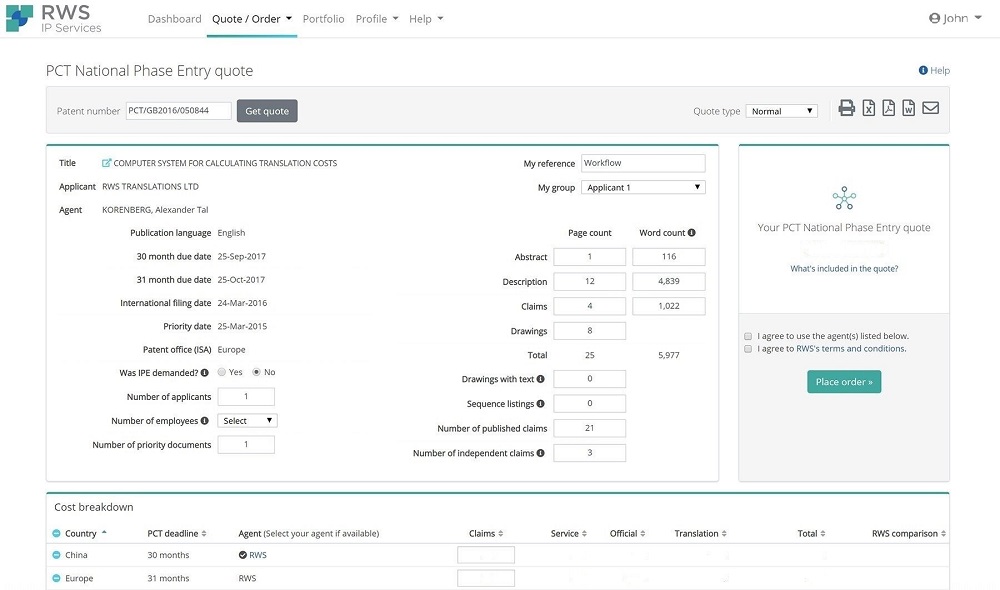Select Yes for IPE demanded

pos(222,372)
